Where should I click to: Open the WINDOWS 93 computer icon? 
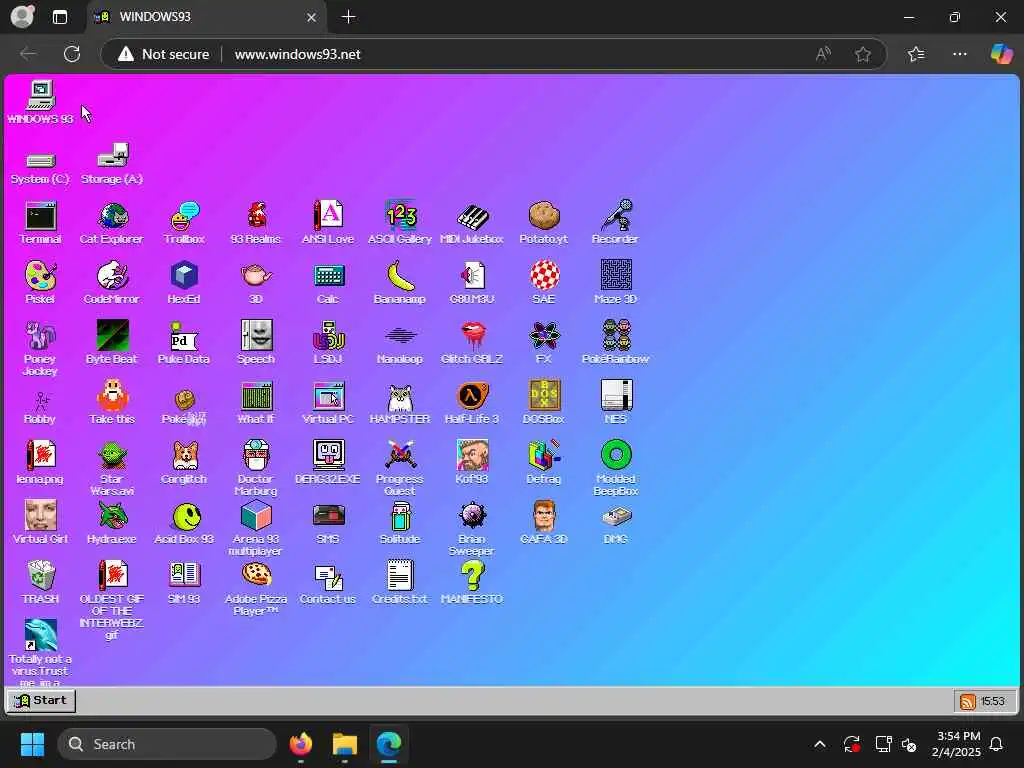coord(40,103)
